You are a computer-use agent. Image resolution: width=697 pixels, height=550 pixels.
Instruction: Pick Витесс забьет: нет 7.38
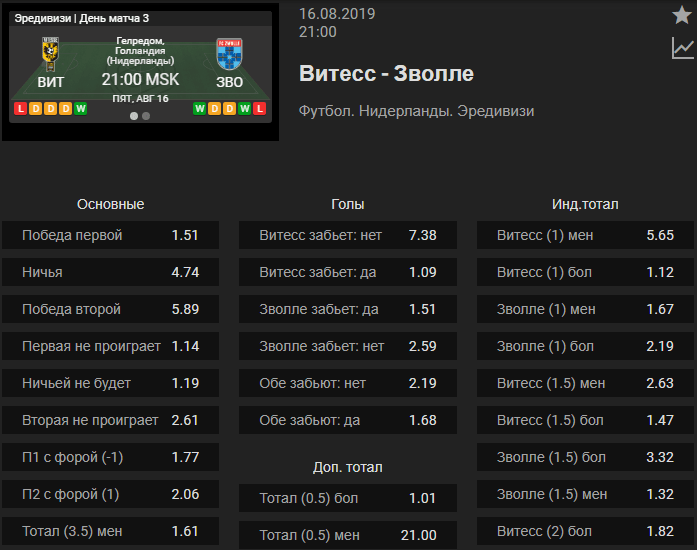[348, 235]
